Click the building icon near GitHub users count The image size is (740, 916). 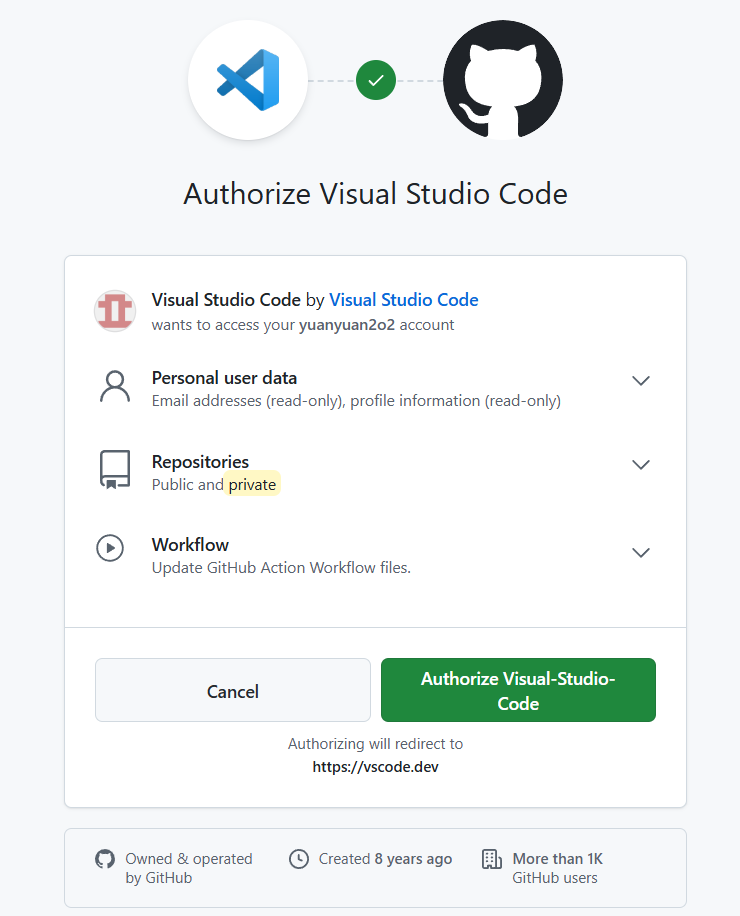tap(491, 858)
